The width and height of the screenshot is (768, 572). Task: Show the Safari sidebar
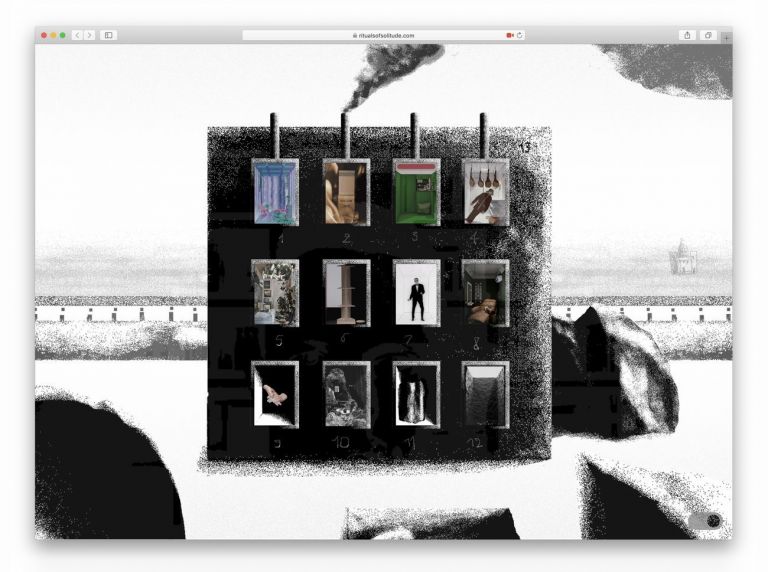tap(108, 35)
